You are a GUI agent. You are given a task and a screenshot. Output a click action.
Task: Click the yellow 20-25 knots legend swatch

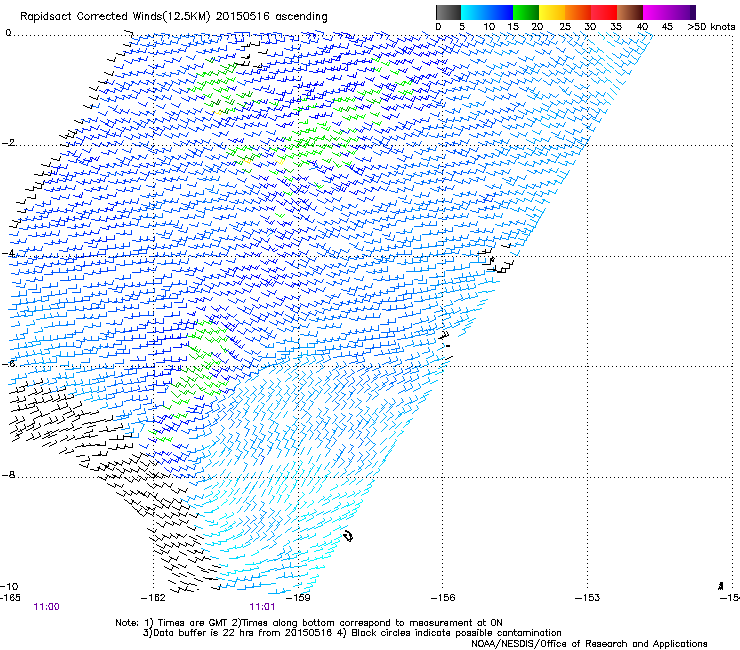coord(552,12)
